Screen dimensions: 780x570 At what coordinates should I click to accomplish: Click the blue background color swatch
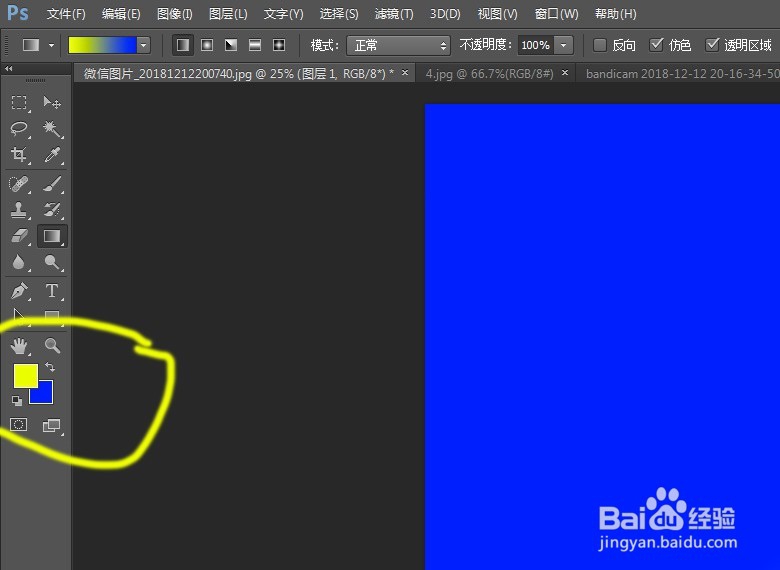click(x=45, y=395)
